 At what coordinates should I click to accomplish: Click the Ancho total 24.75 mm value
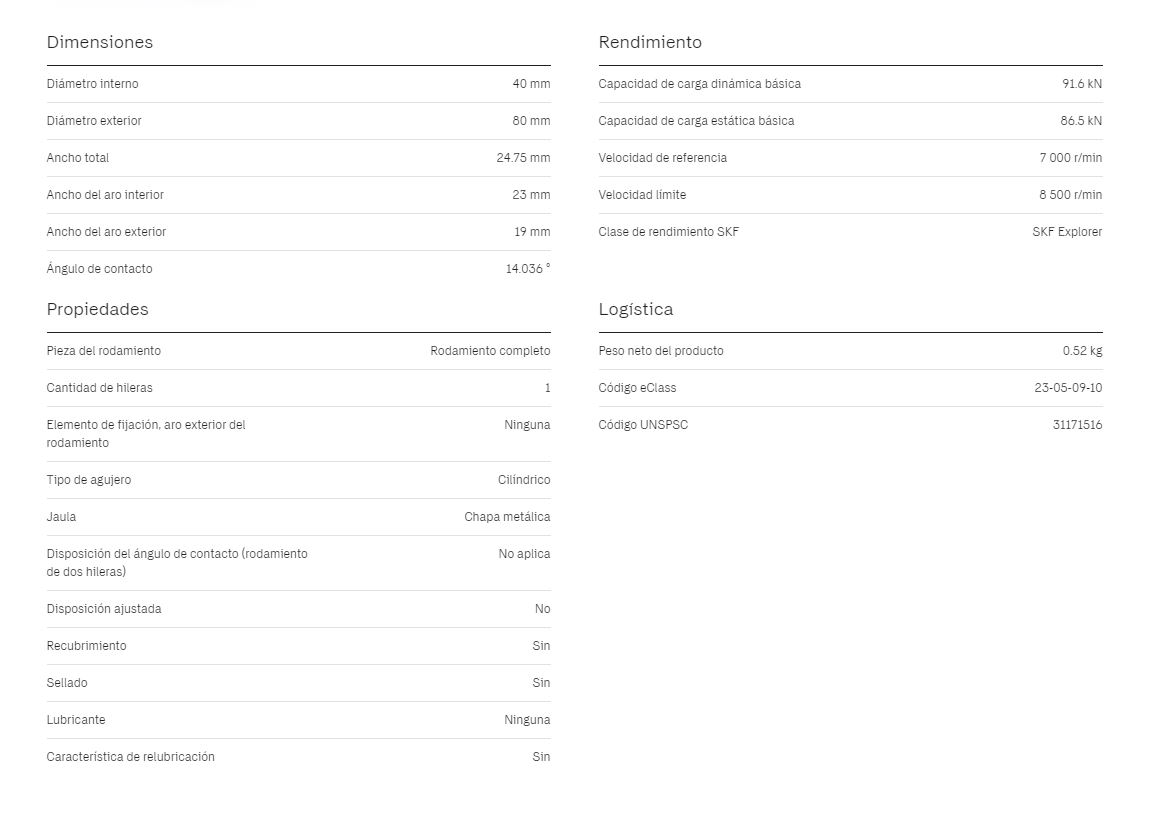[523, 158]
